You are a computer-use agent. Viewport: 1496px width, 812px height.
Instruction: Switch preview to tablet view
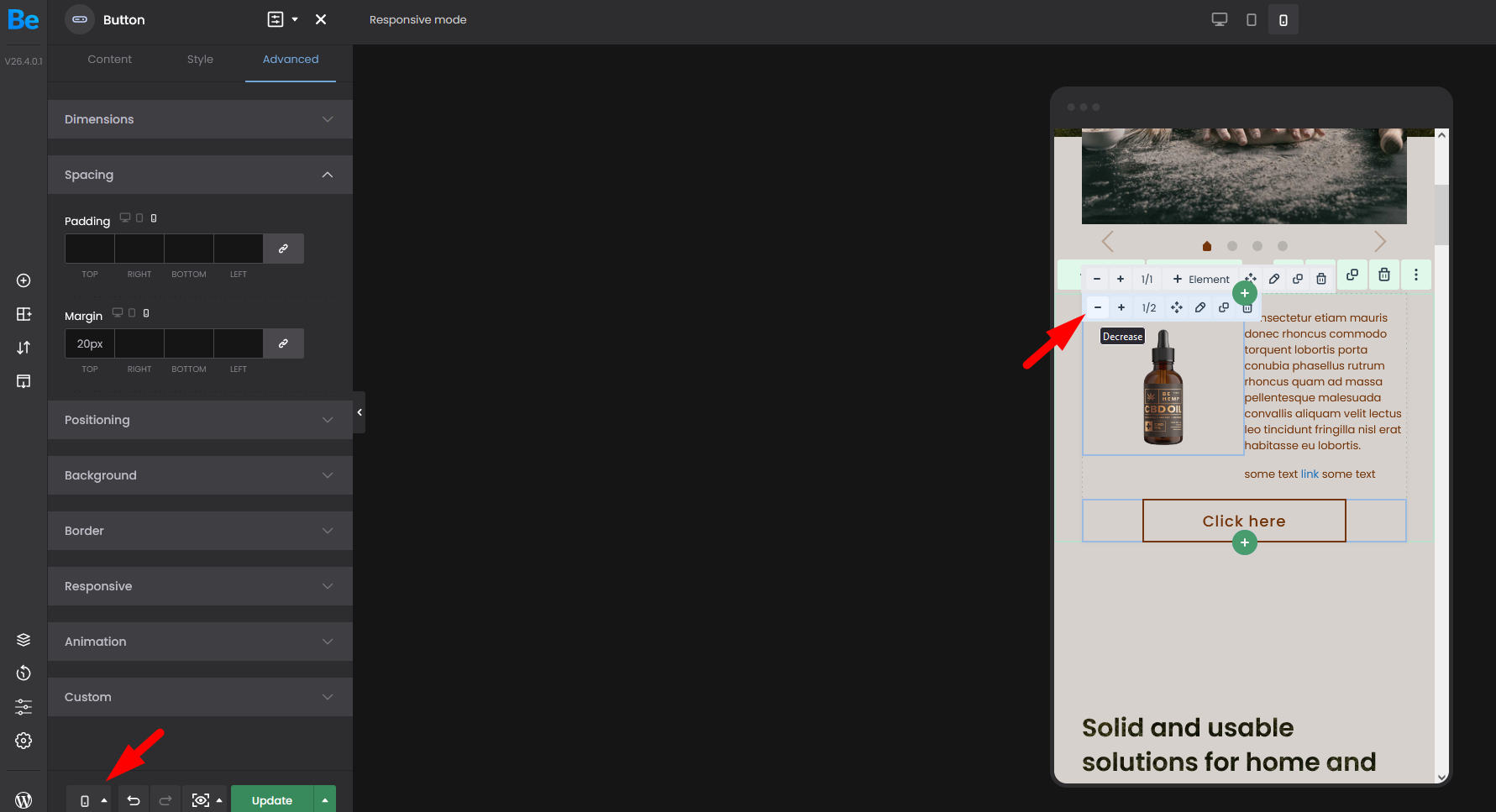click(1251, 18)
